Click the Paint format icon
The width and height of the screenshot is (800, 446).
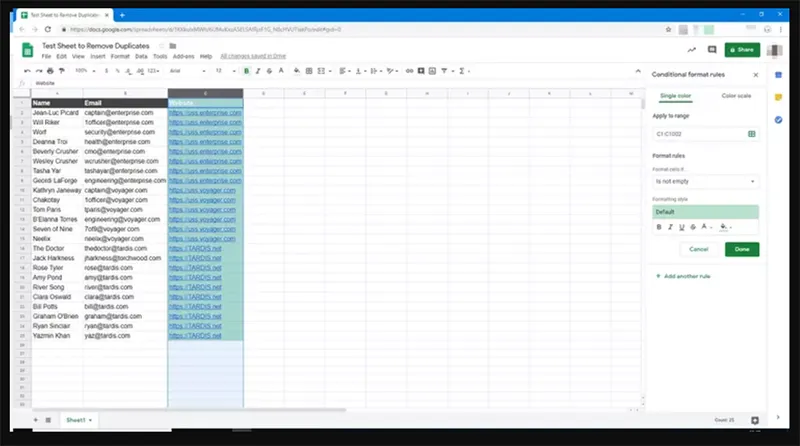tap(62, 71)
